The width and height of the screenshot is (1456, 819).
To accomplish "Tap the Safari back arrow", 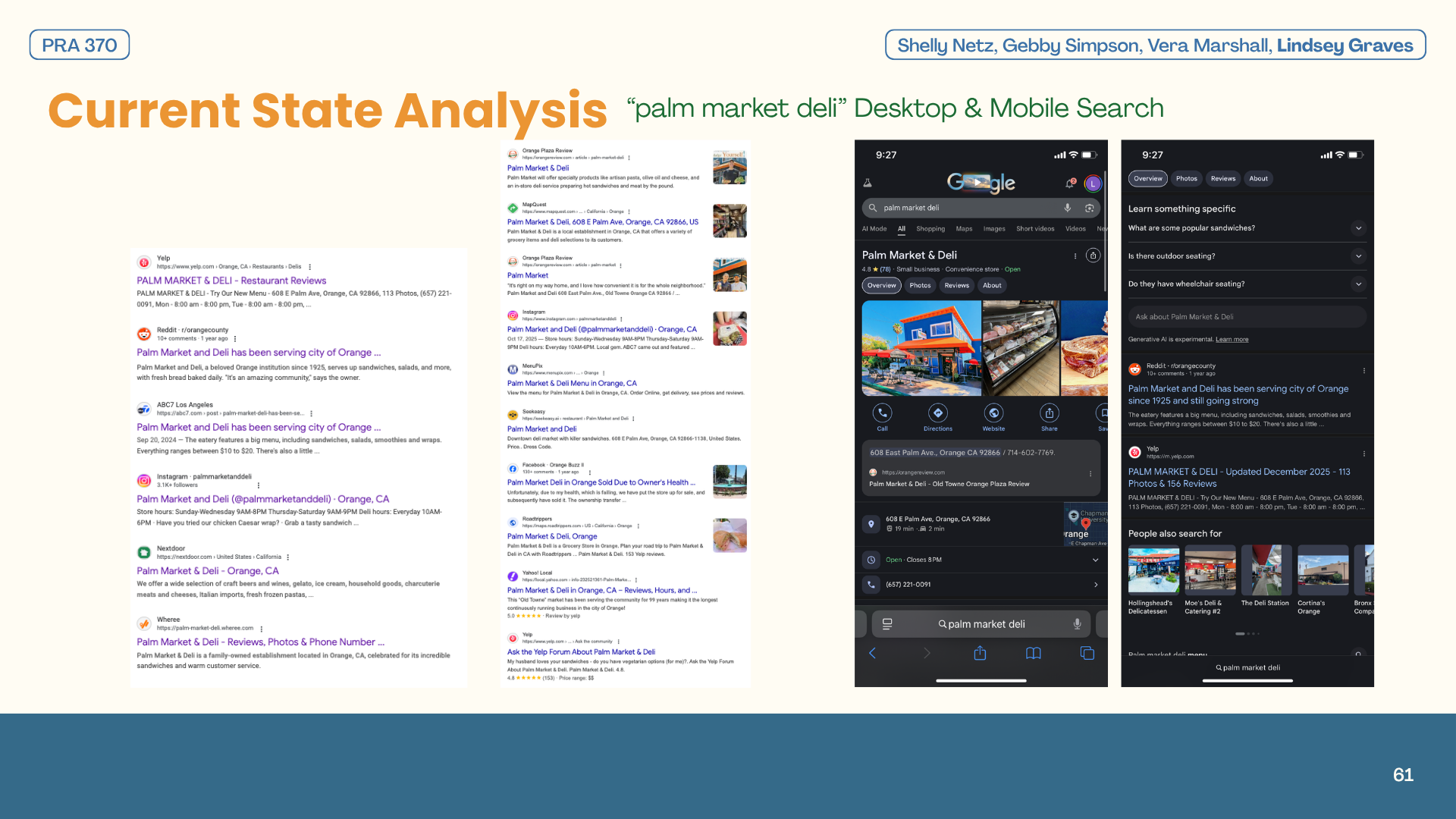I will pyautogui.click(x=872, y=653).
